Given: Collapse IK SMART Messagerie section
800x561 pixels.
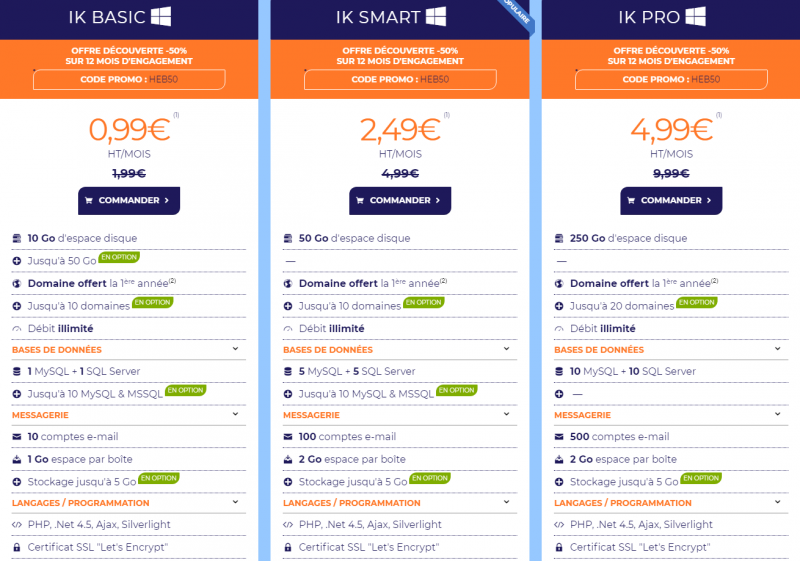Looking at the screenshot, I should 506,414.
